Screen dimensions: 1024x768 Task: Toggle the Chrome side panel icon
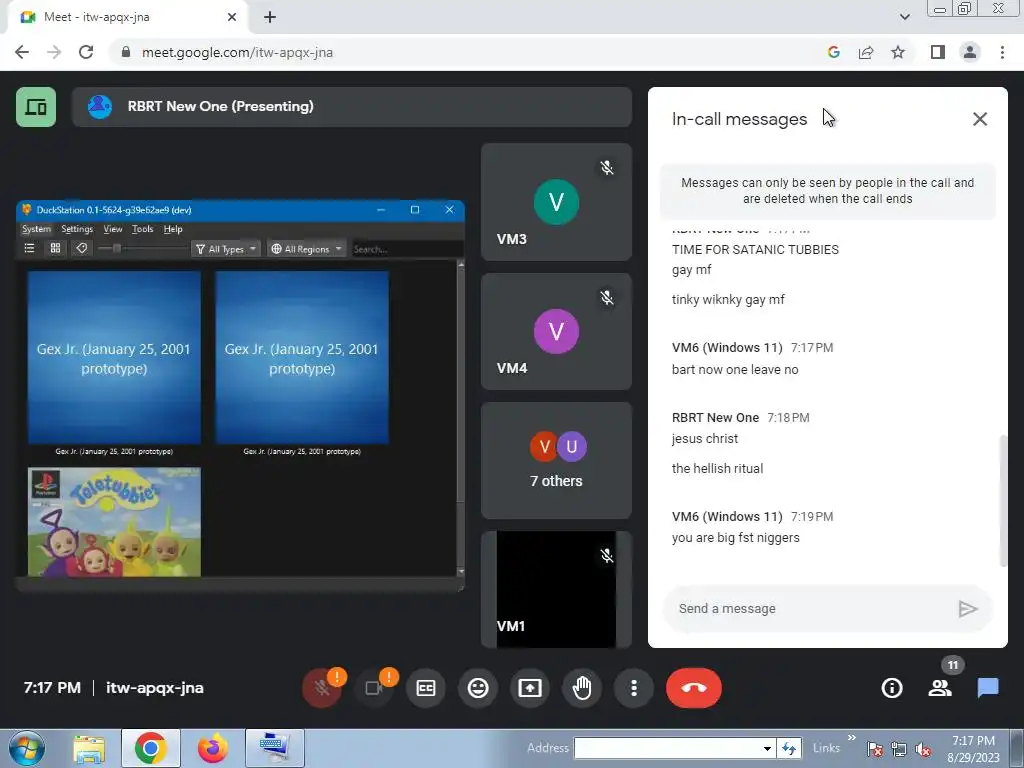click(938, 52)
